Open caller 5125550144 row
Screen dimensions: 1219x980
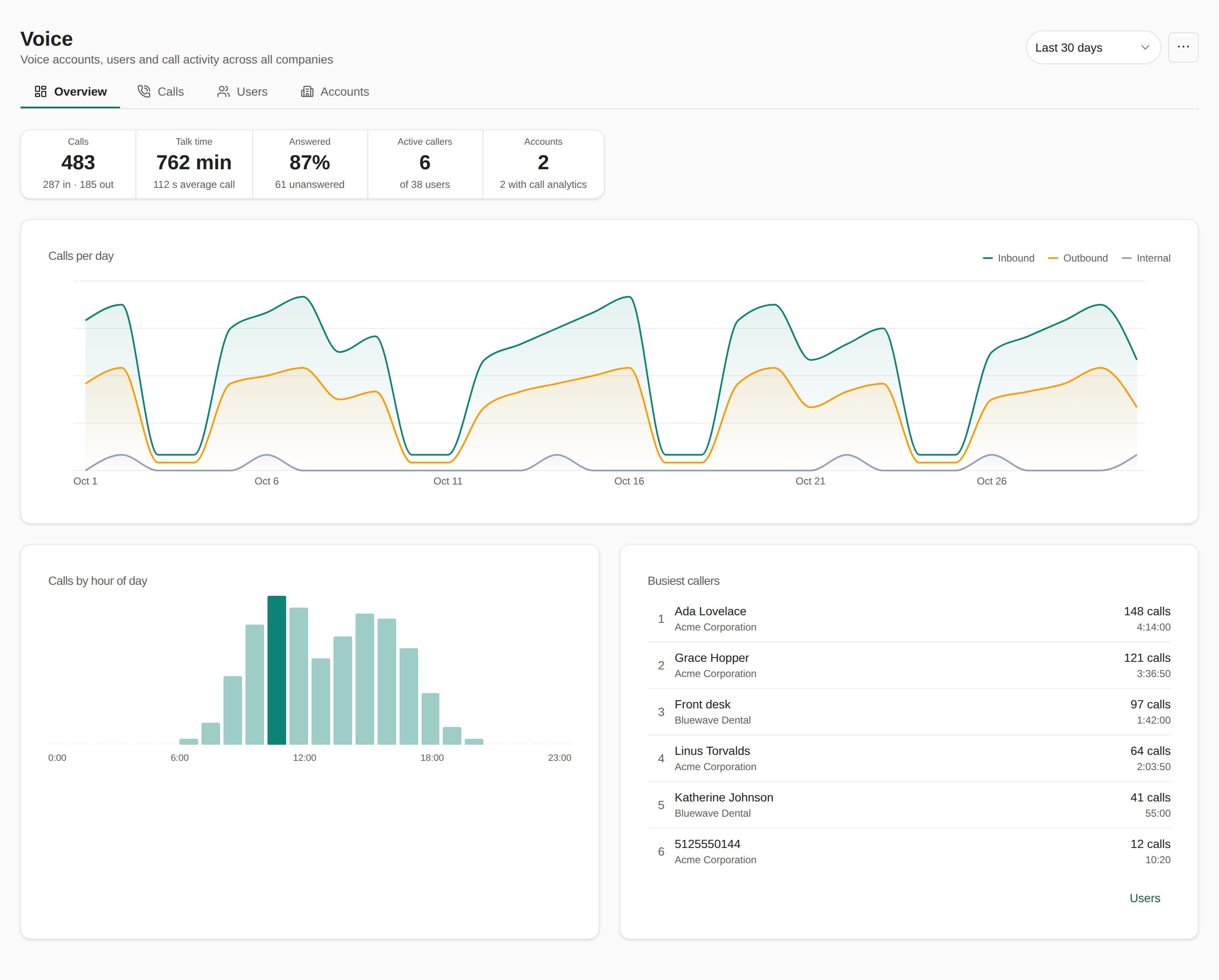pos(909,851)
